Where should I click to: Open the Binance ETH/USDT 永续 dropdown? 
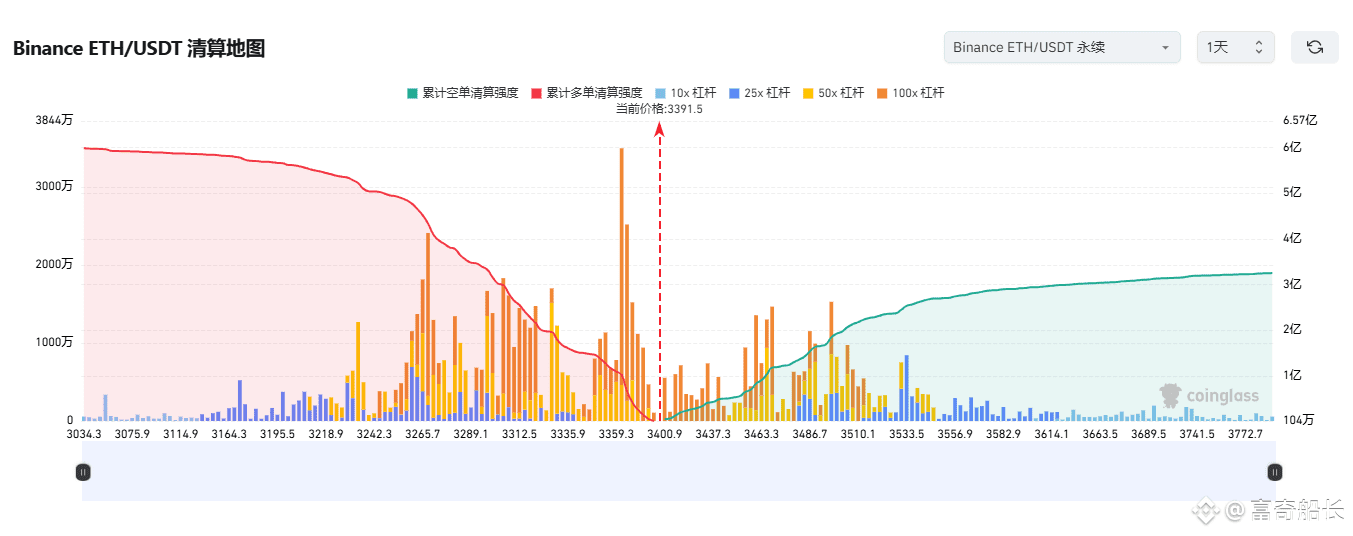[x=1062, y=47]
